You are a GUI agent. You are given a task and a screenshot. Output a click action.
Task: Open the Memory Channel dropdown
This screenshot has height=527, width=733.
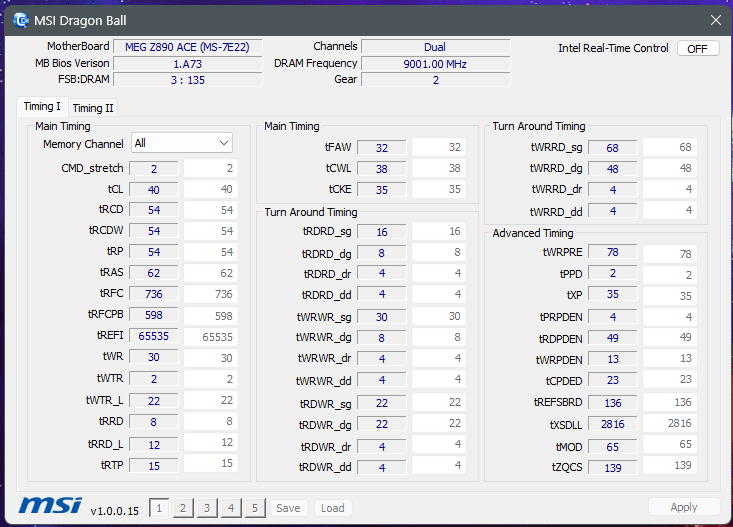point(182,143)
